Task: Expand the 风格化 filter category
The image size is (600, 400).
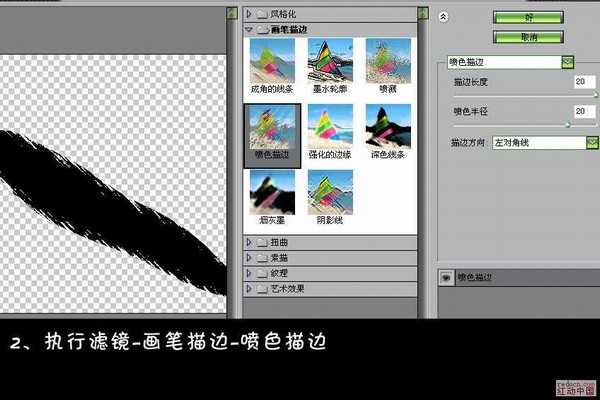Action: [x=249, y=14]
